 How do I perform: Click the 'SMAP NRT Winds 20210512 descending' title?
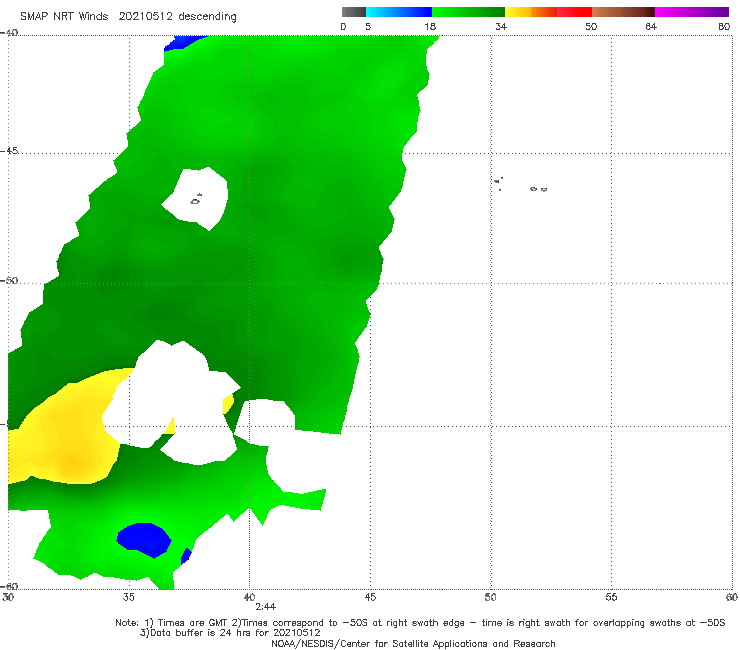pos(128,17)
